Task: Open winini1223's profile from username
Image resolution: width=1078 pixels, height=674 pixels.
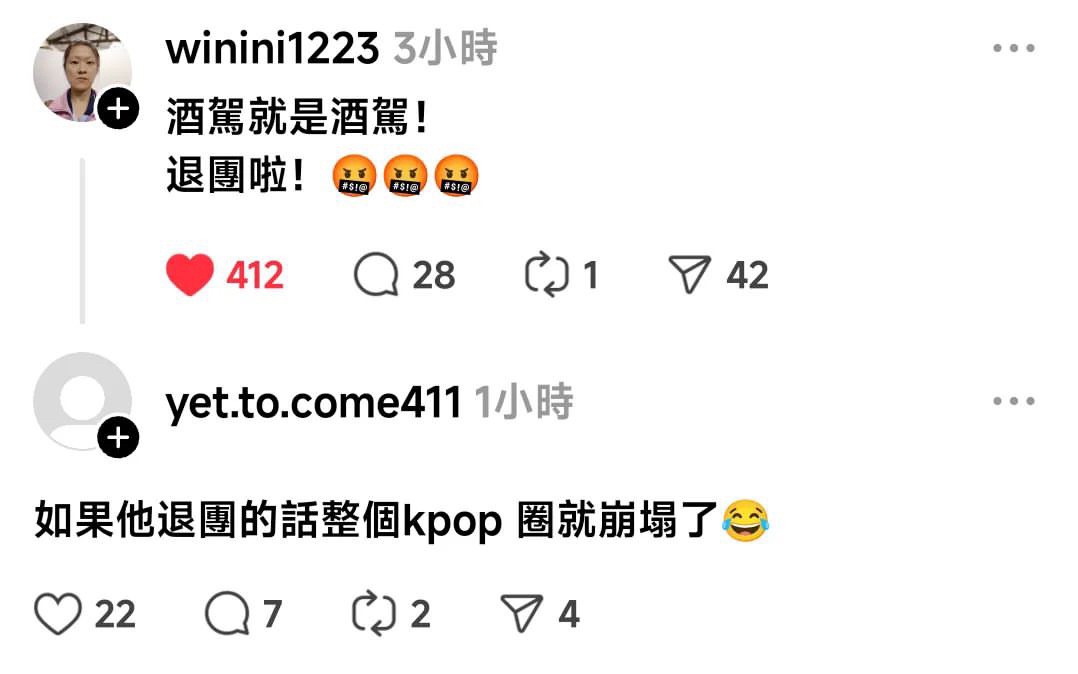Action: 272,49
